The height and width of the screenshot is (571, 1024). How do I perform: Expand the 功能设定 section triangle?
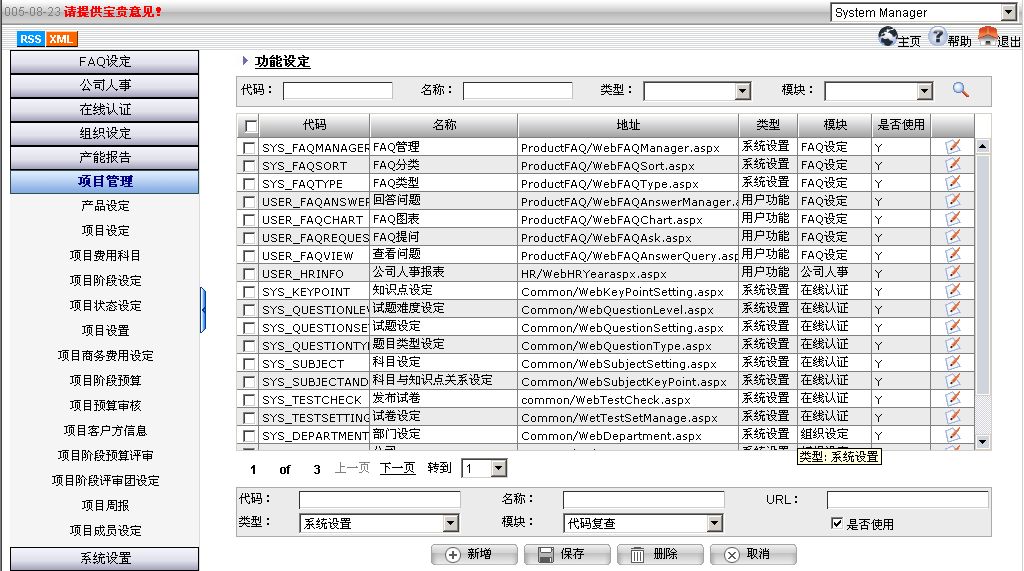click(x=245, y=61)
